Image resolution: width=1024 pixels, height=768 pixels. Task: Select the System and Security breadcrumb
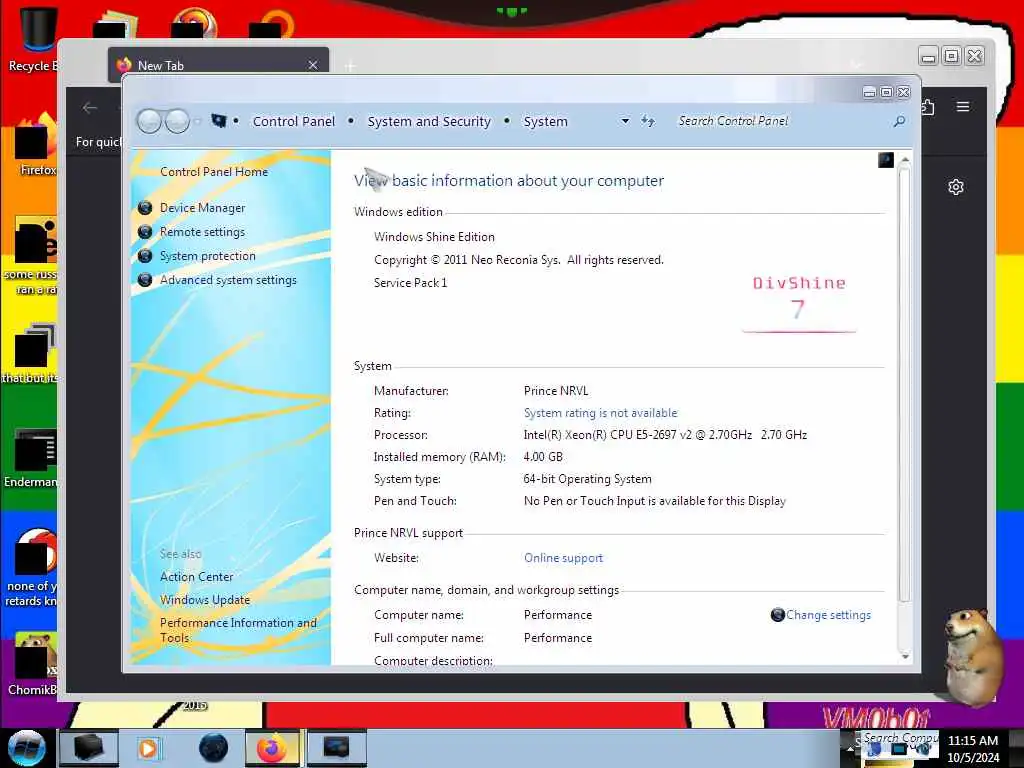pyautogui.click(x=429, y=121)
